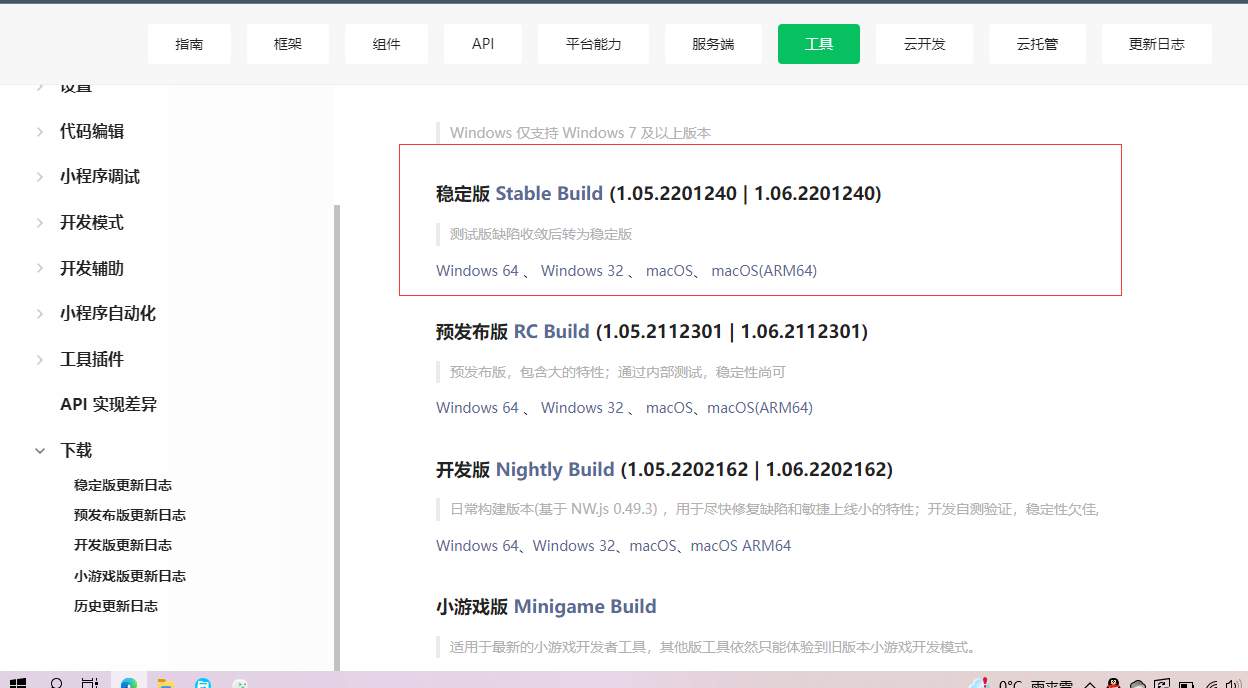Open QQ from the system tray
This screenshot has width=1248, height=688.
point(1113,684)
